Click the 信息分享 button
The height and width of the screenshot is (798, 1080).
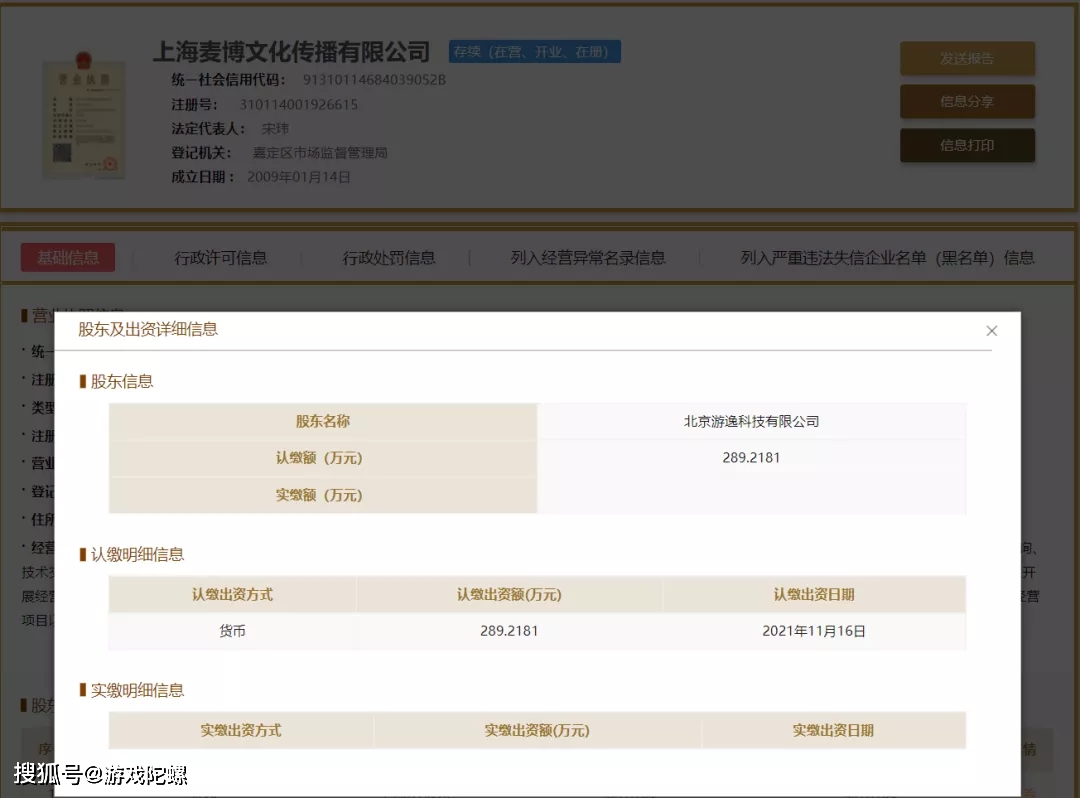point(967,102)
